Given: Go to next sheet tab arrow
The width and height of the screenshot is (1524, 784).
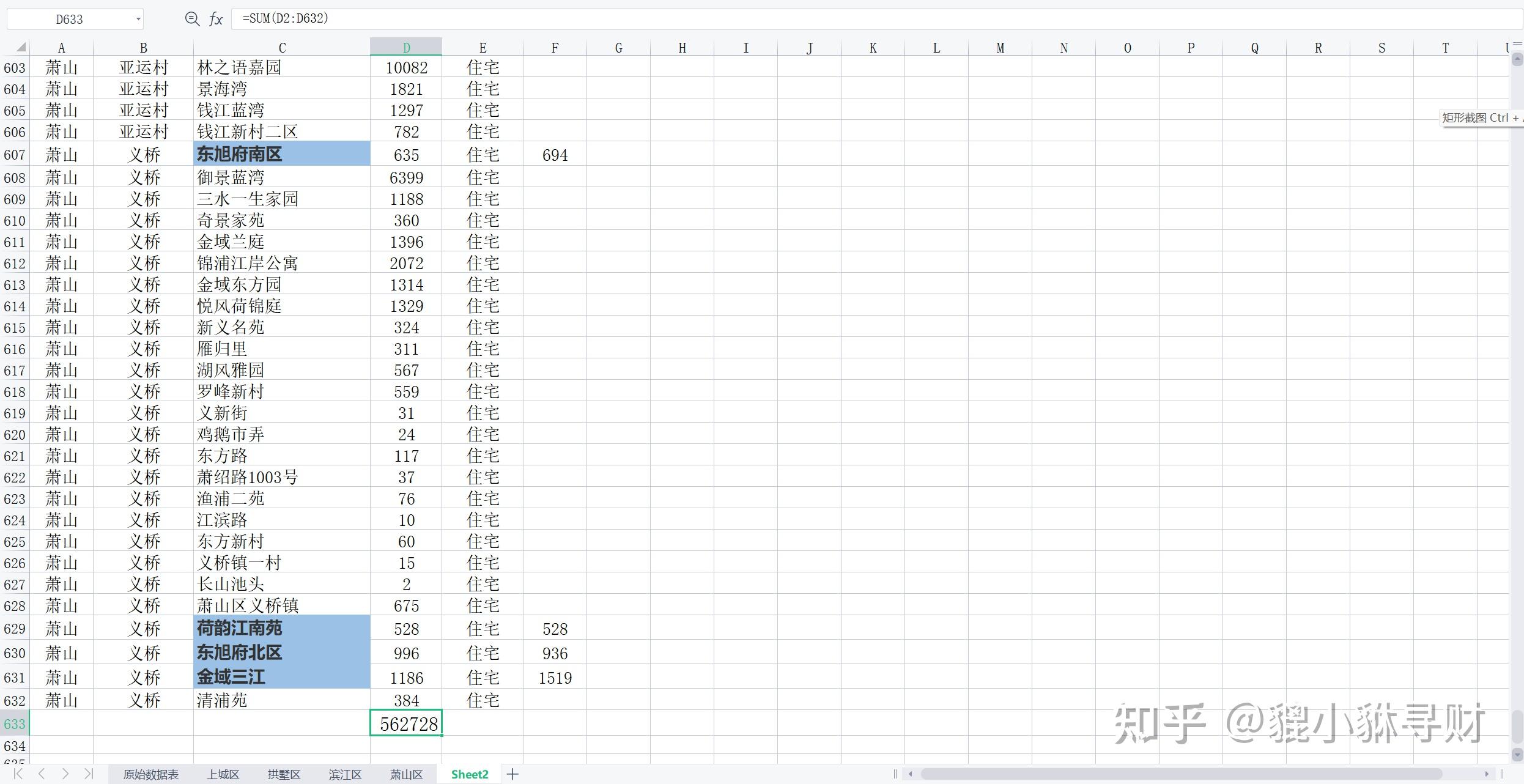Looking at the screenshot, I should (65, 774).
